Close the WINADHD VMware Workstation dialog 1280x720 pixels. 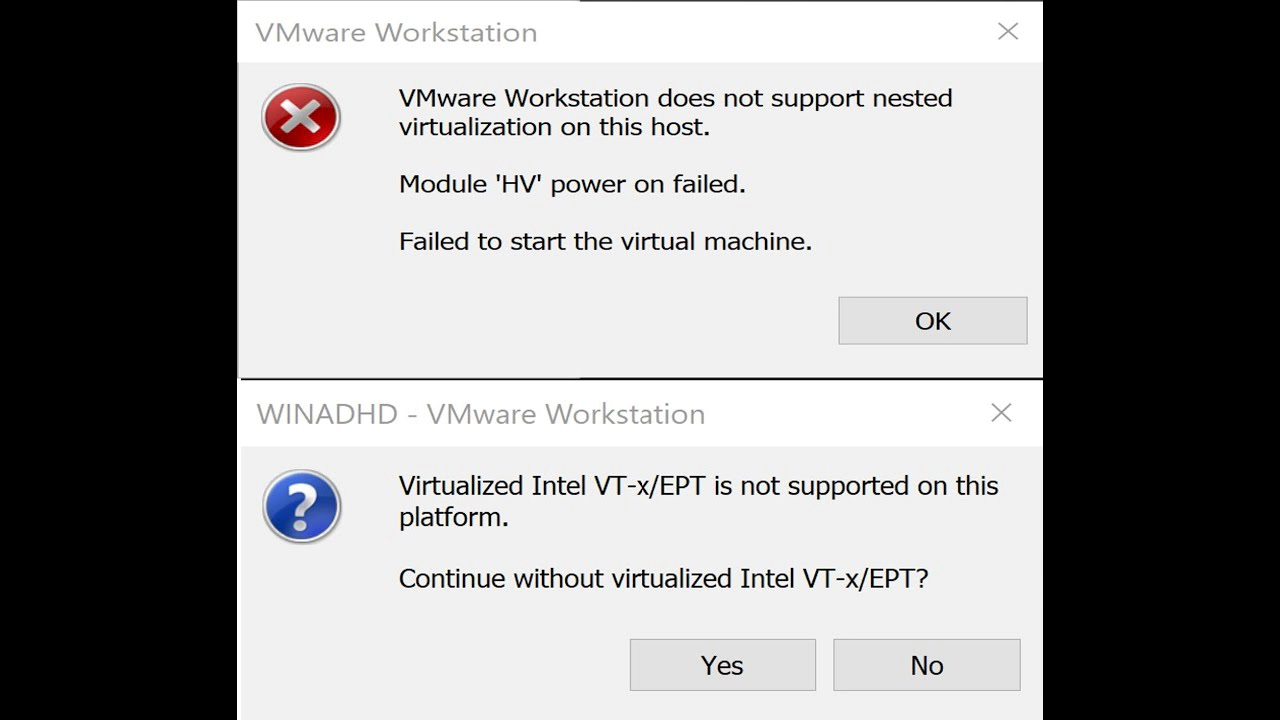(1001, 413)
